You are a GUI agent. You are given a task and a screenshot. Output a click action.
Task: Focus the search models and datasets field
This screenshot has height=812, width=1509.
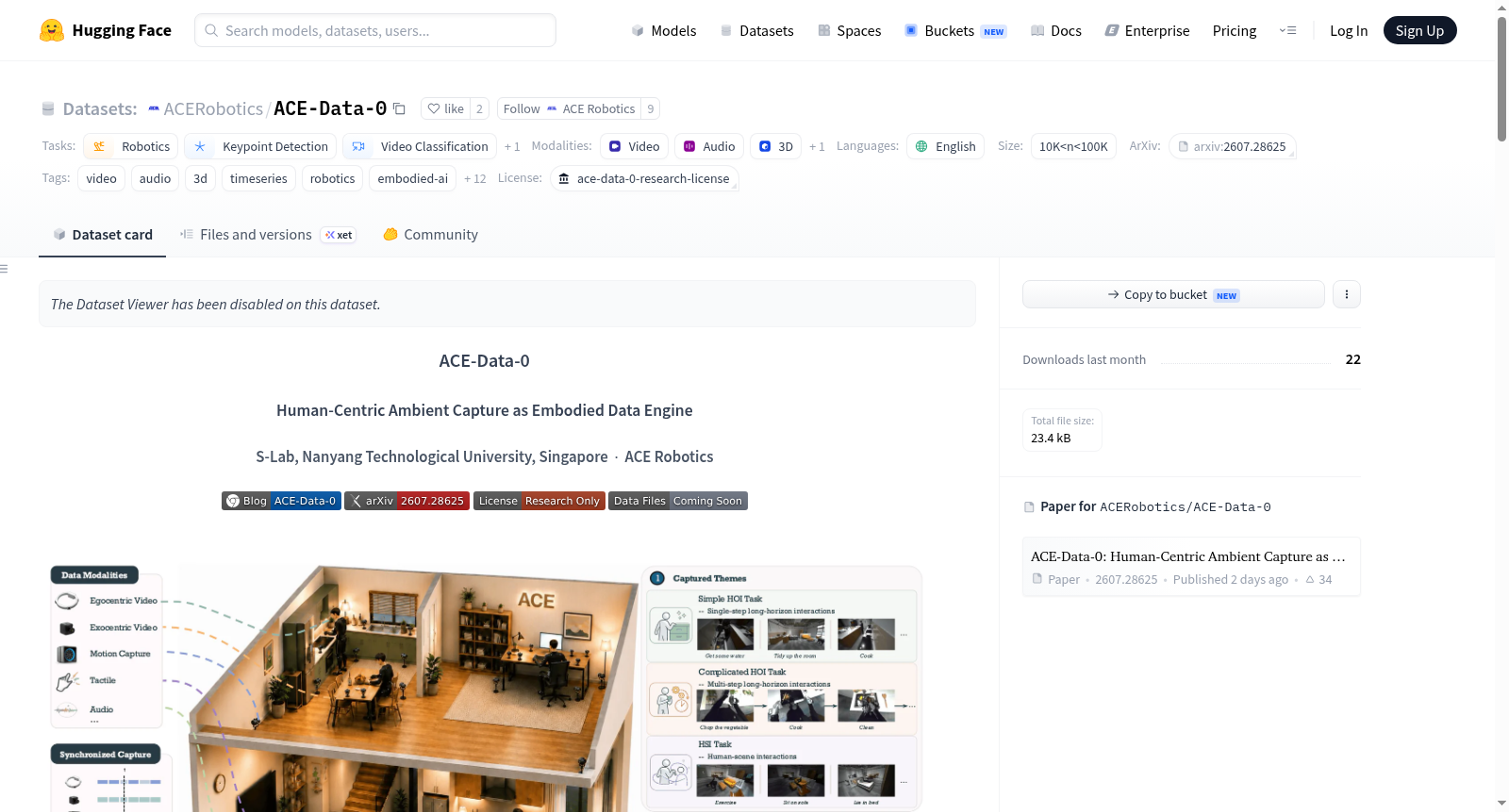point(375,30)
